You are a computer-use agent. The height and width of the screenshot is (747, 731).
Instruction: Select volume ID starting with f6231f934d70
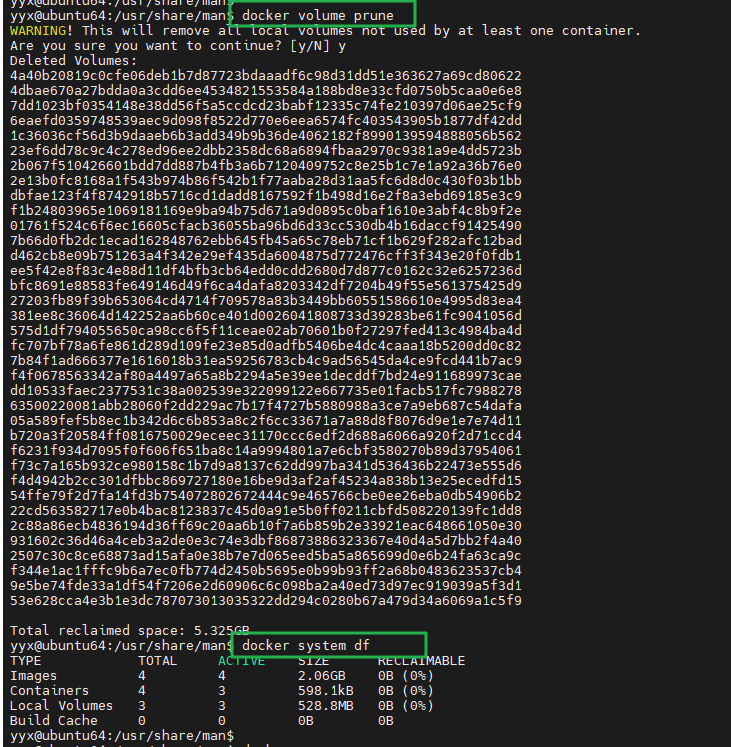[266, 451]
